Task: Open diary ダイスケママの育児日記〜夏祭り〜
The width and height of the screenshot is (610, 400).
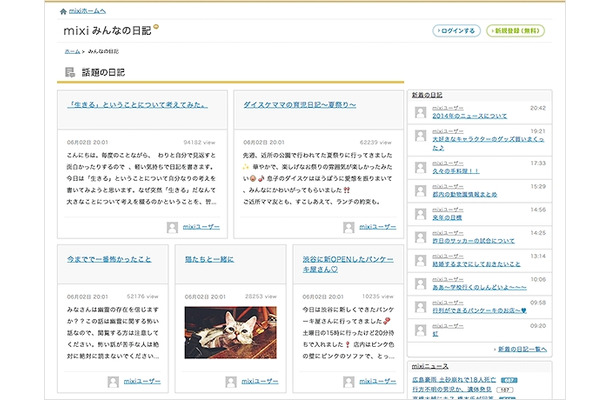Action: point(300,105)
